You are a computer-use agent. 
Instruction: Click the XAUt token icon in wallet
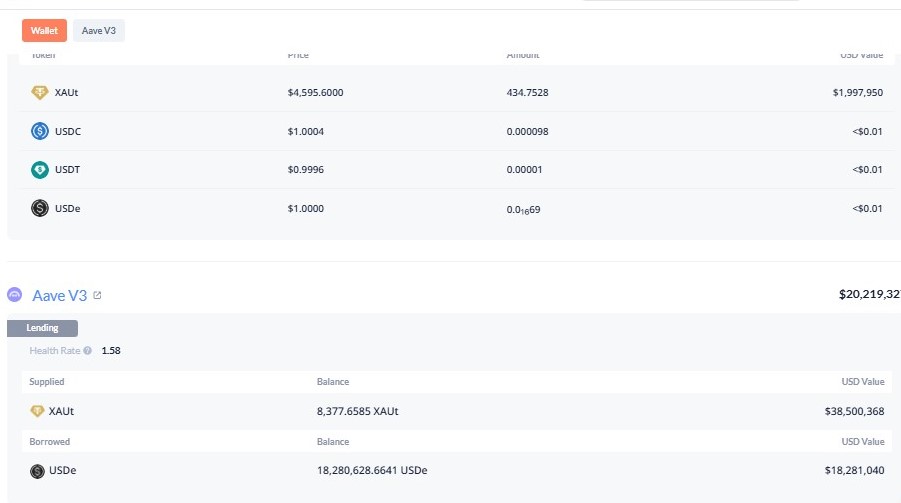[x=40, y=92]
